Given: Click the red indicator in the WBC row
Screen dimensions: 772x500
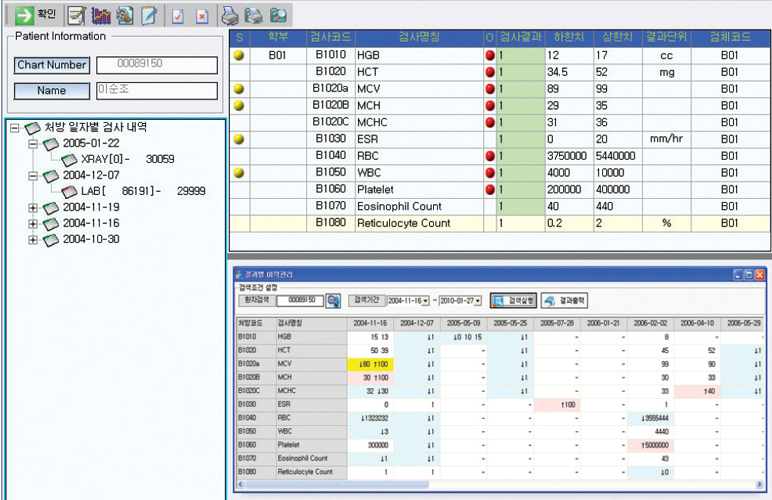Looking at the screenshot, I should click(x=489, y=173).
